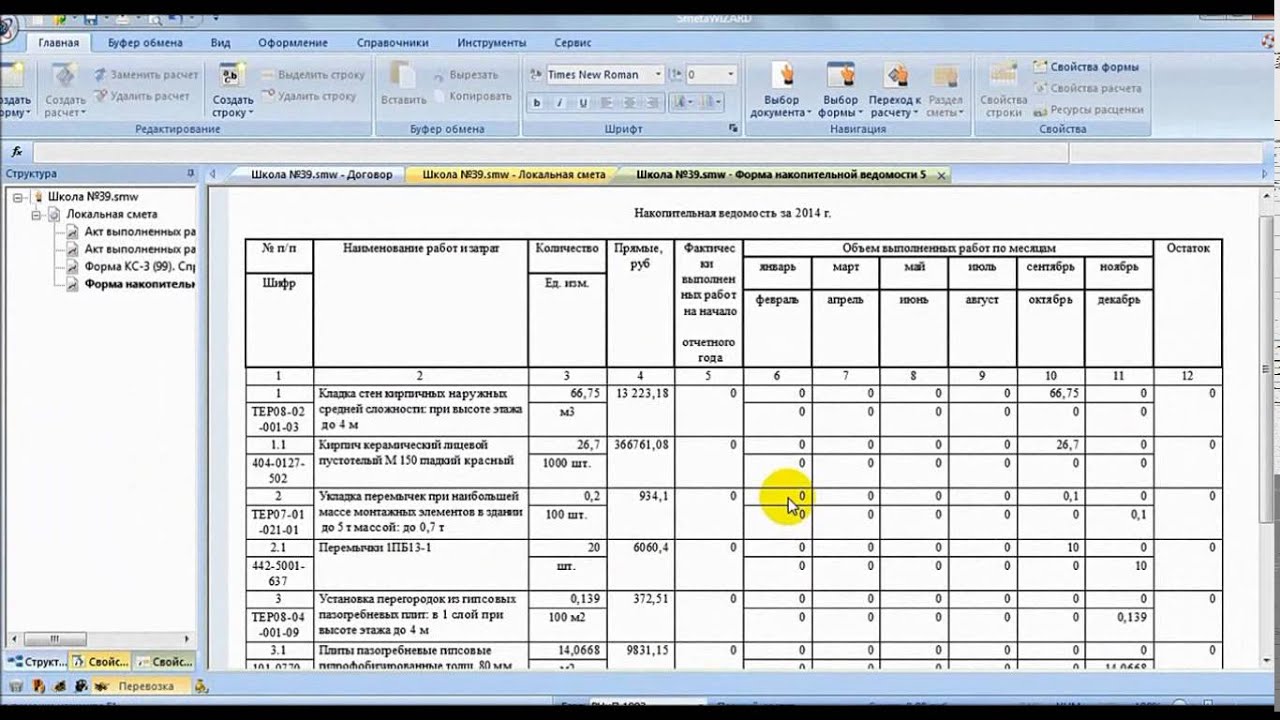Click the structure panel's horizontal scrollbar

pos(100,639)
